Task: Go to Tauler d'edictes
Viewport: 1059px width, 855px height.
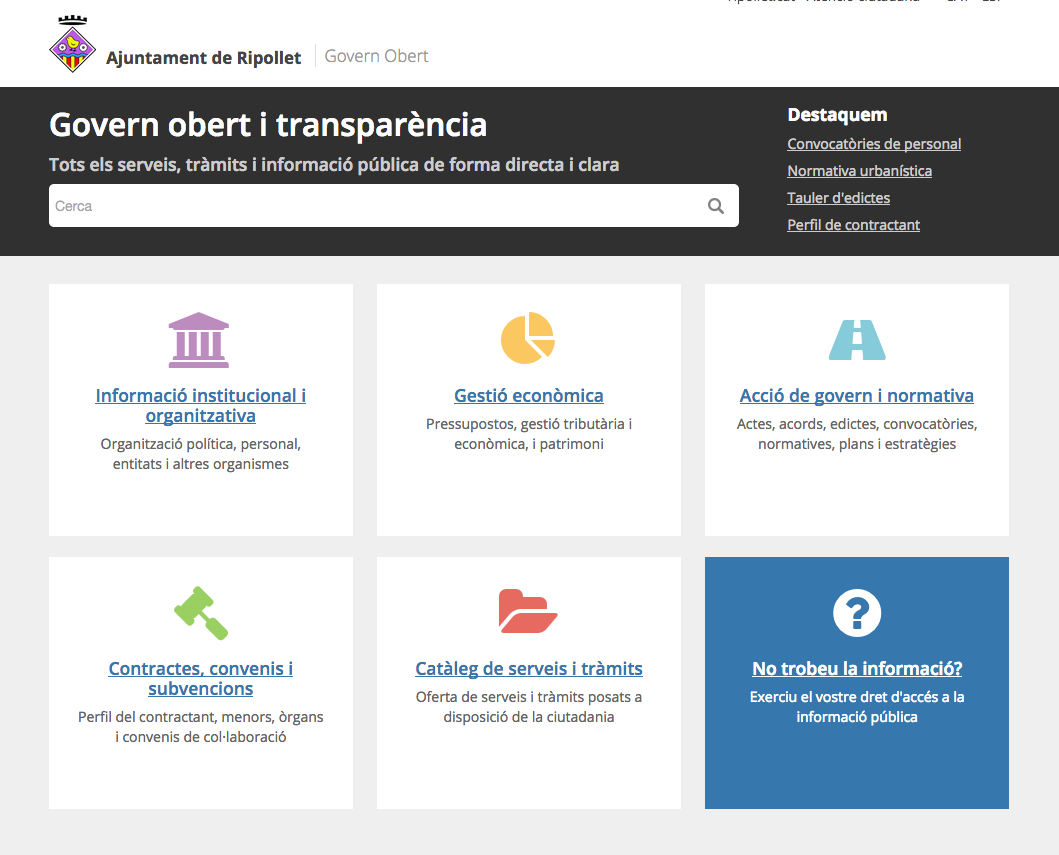Action: tap(838, 198)
